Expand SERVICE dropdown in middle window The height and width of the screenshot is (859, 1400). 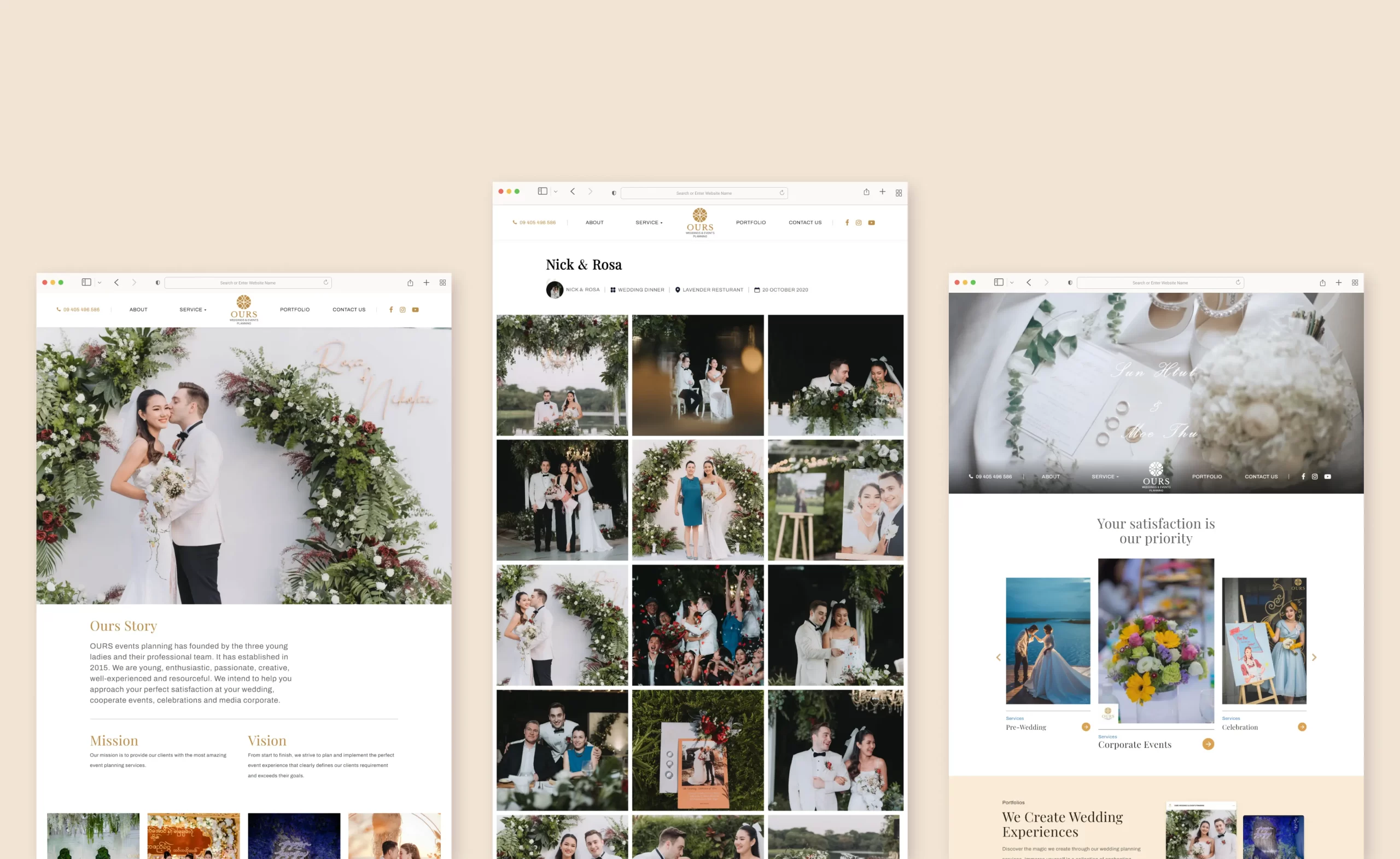pyautogui.click(x=649, y=223)
